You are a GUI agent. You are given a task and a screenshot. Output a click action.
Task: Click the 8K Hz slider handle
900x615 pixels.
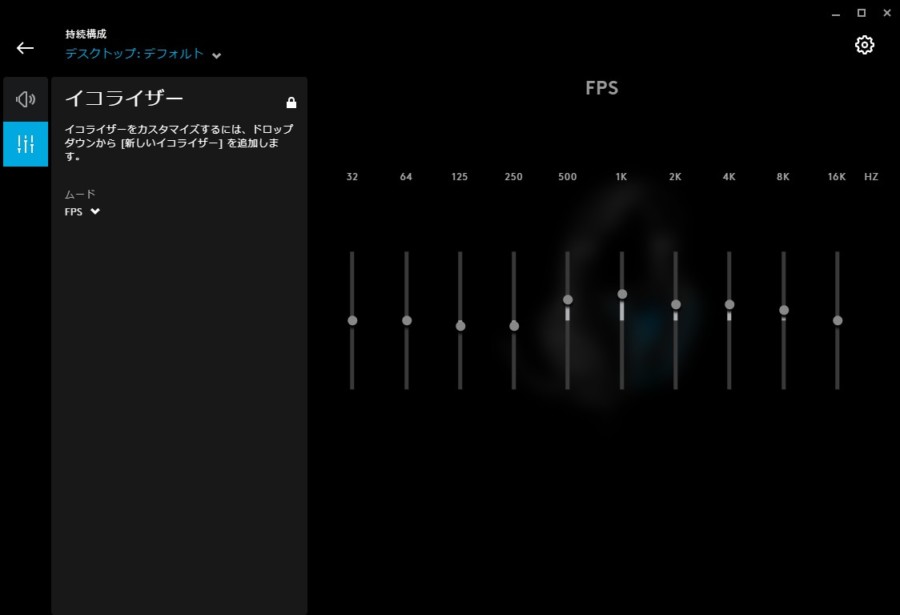point(784,310)
